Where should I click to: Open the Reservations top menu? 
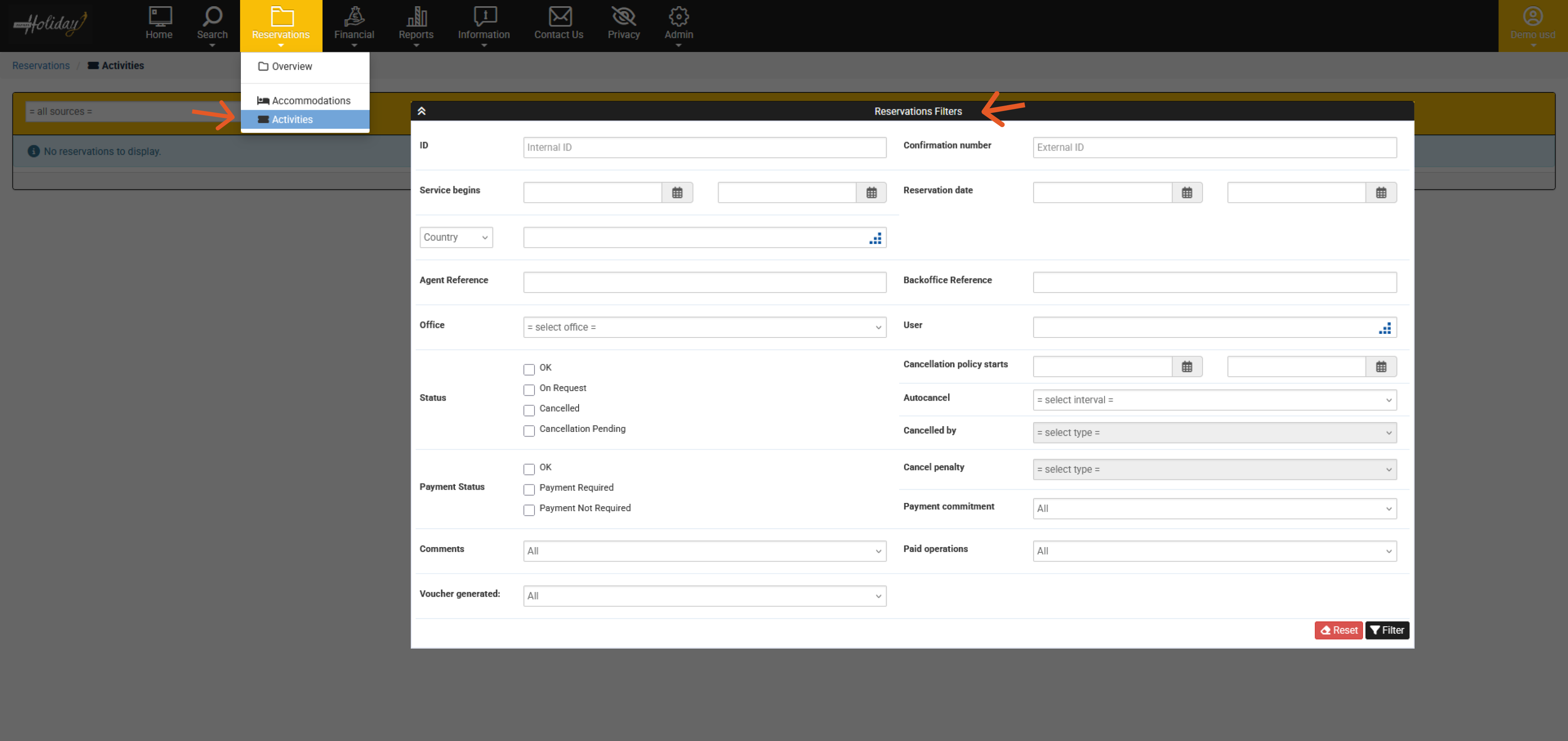[x=280, y=26]
